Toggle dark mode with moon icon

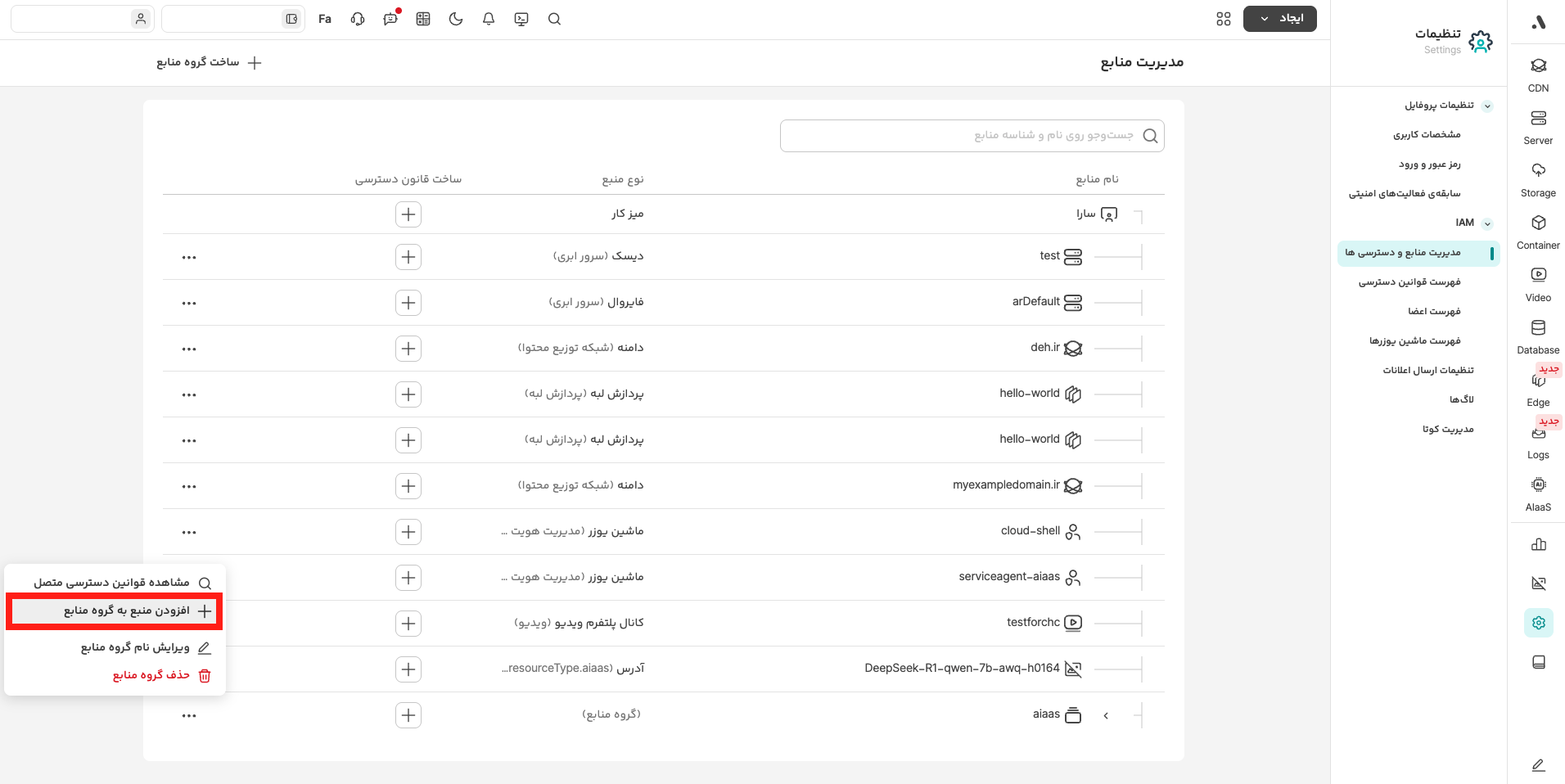pyautogui.click(x=456, y=19)
